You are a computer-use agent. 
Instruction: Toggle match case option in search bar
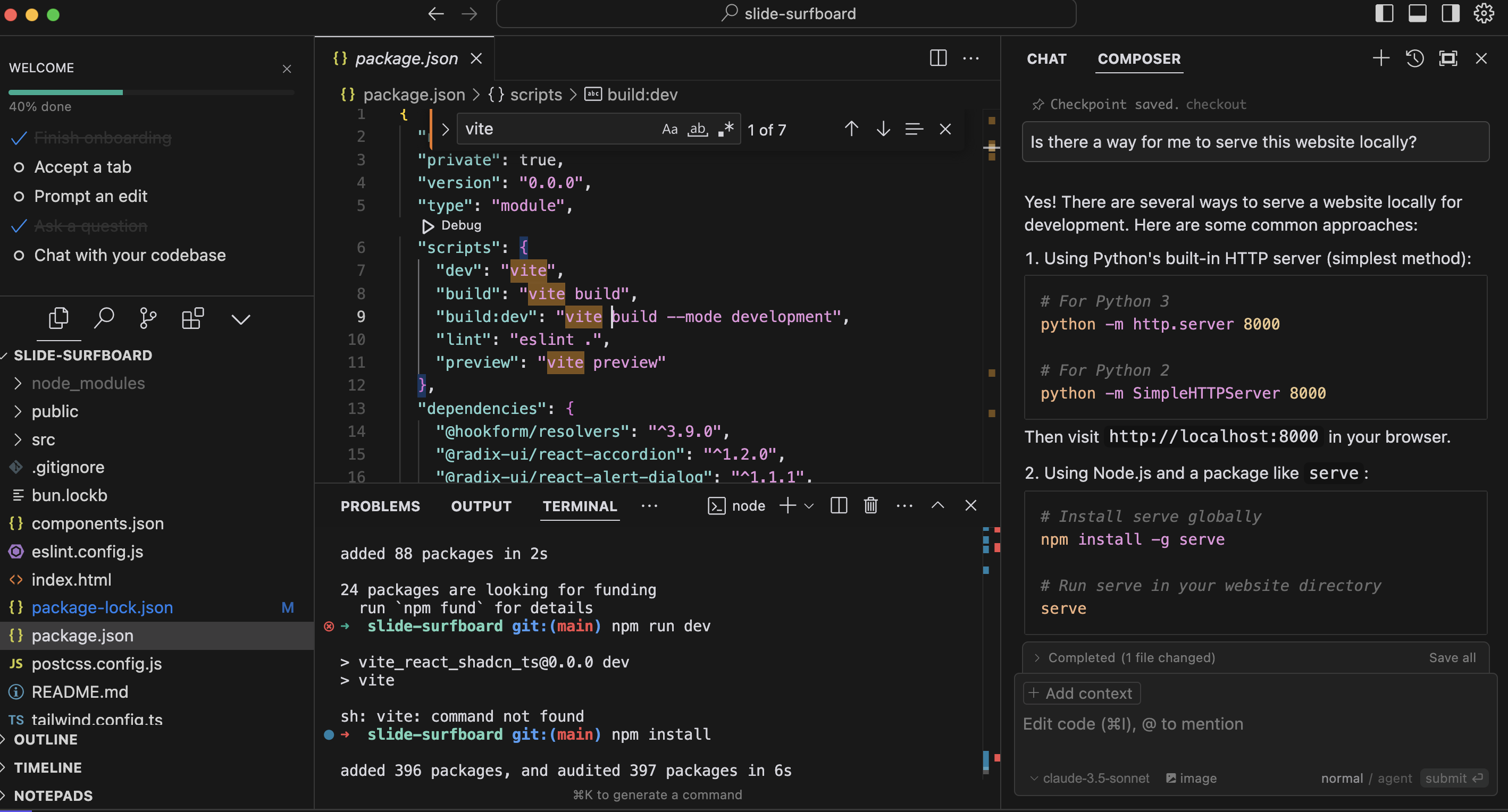668,128
